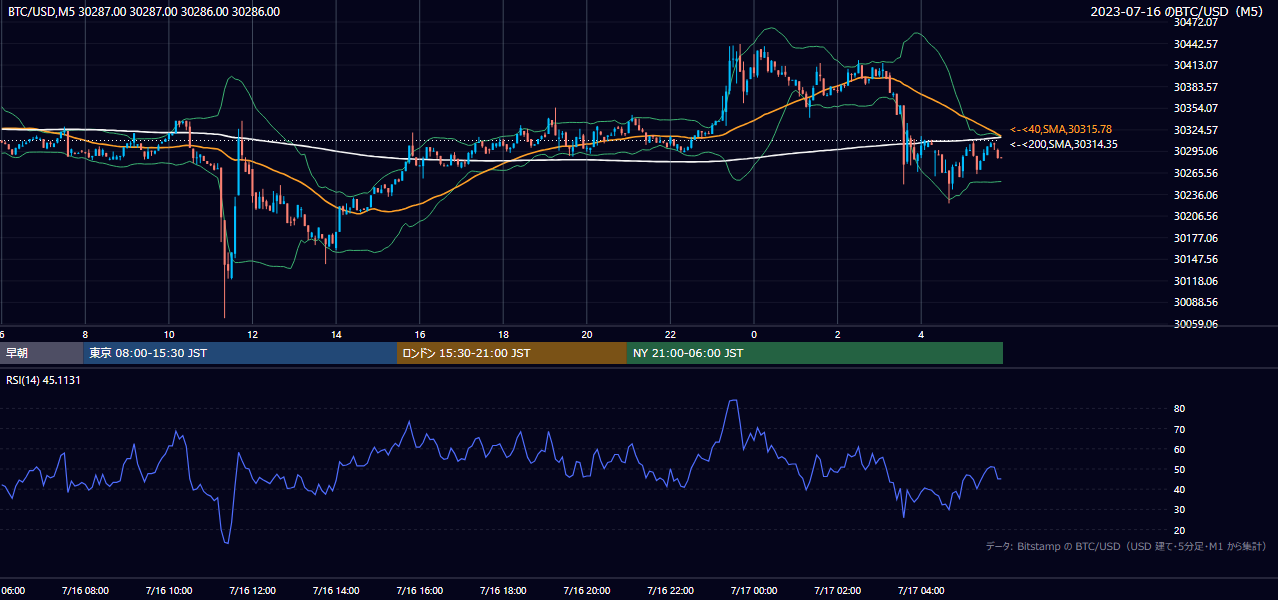Click price axis value 30354.07
Viewport: 1278px width, 600px height.
(x=1196, y=108)
